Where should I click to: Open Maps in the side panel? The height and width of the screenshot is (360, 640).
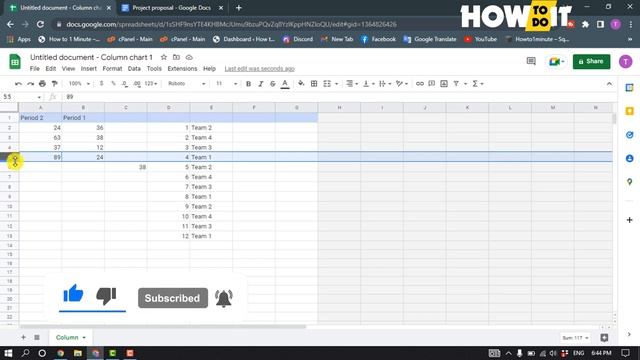tap(629, 182)
